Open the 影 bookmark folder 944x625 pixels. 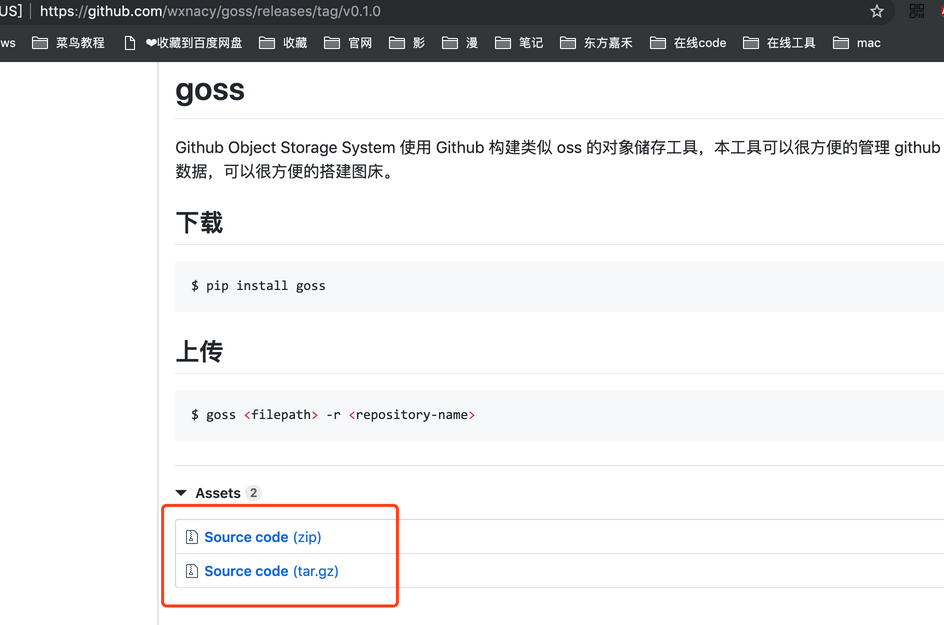click(407, 43)
